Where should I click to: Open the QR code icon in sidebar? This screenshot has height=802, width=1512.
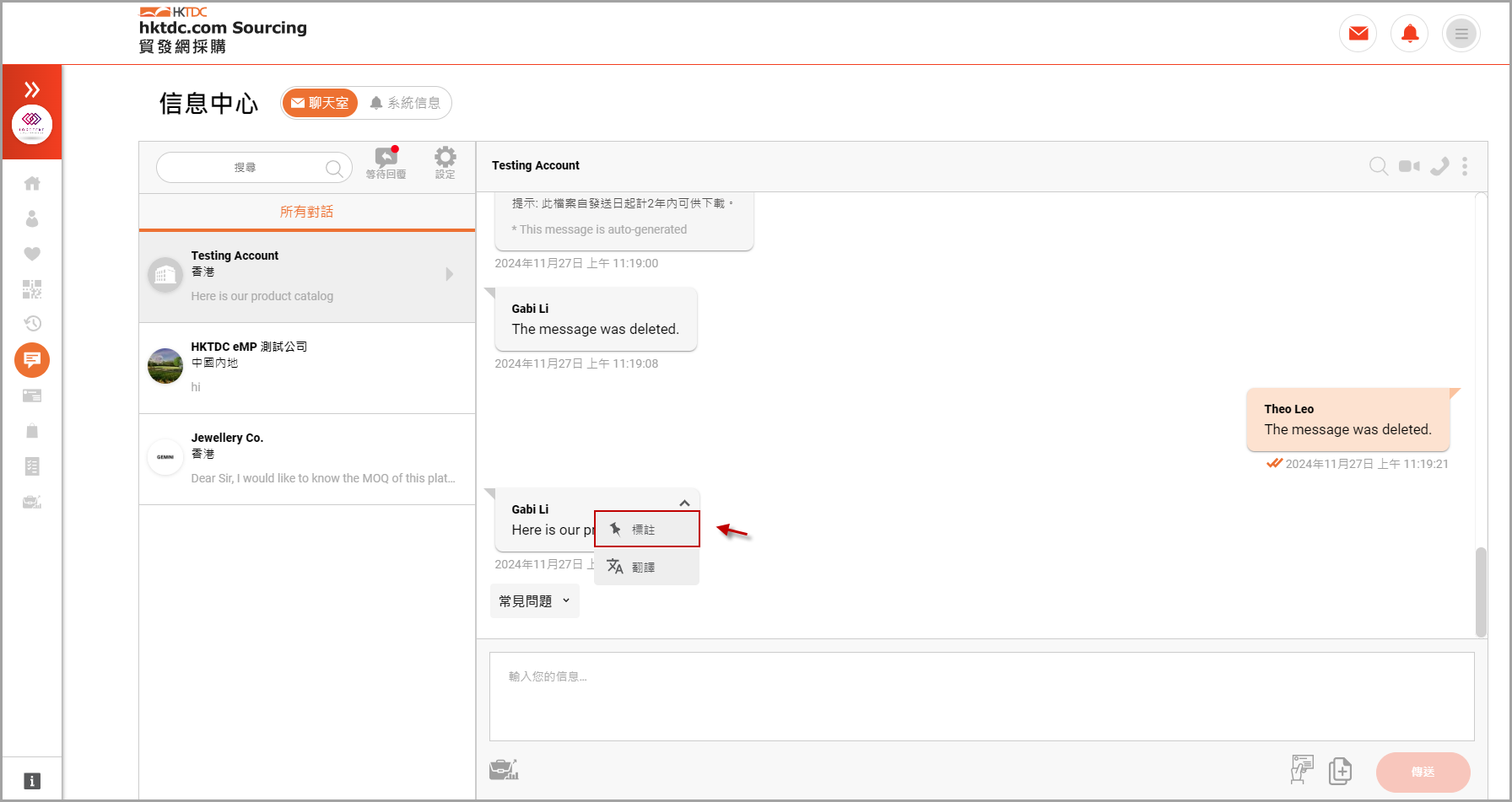click(x=32, y=289)
